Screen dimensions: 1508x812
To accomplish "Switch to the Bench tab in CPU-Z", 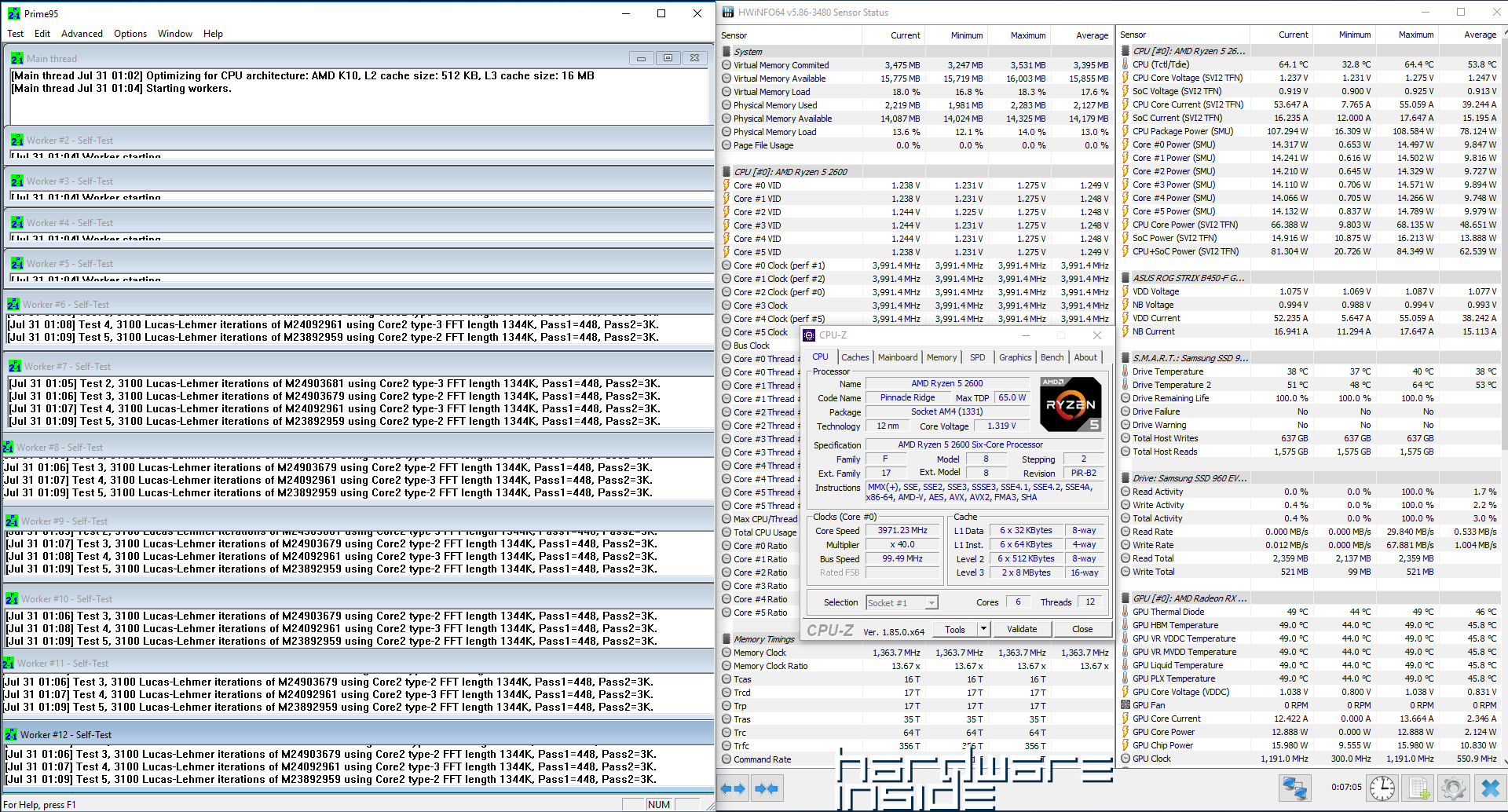I will [x=1052, y=357].
